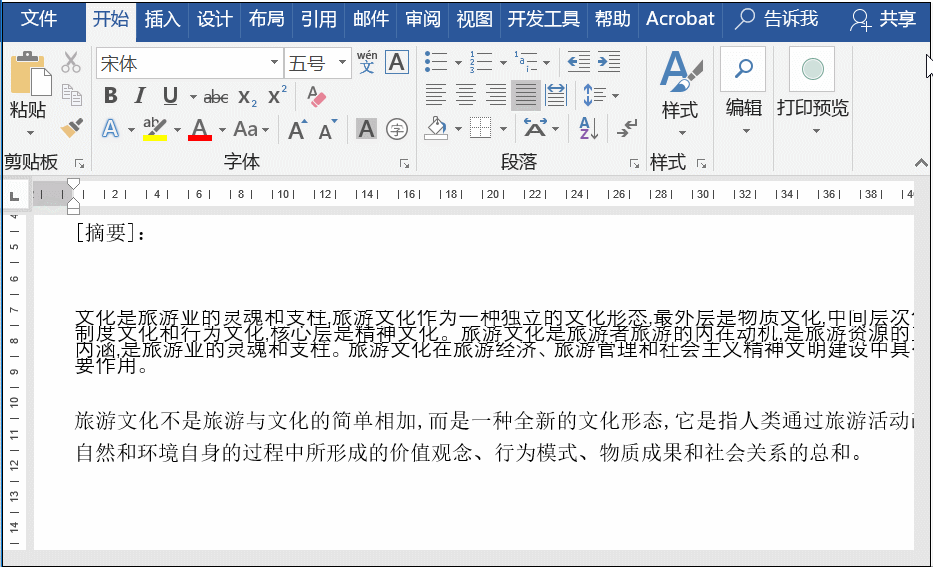Image resolution: width=933 pixels, height=567 pixels.
Task: Justify paragraph text
Action: click(526, 95)
